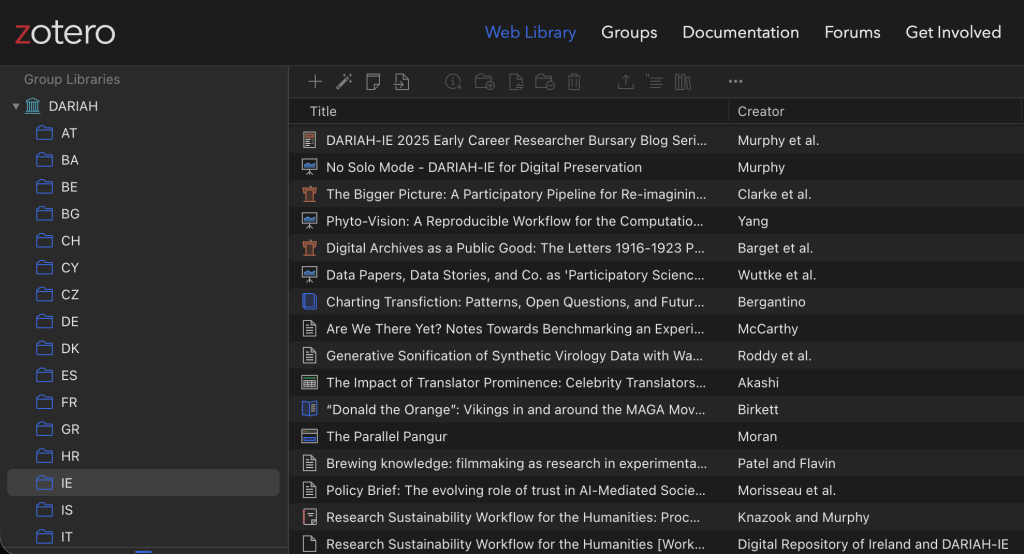Open the BE collection
The image size is (1024, 554).
[143, 187]
